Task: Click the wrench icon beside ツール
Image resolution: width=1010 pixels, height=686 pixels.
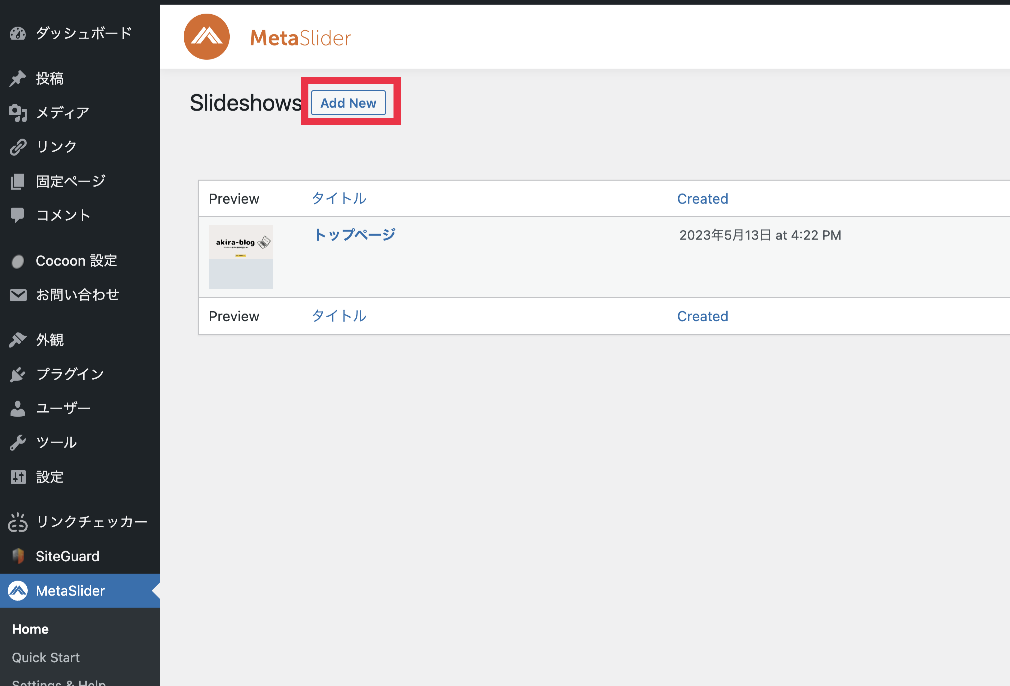Action: tap(18, 443)
